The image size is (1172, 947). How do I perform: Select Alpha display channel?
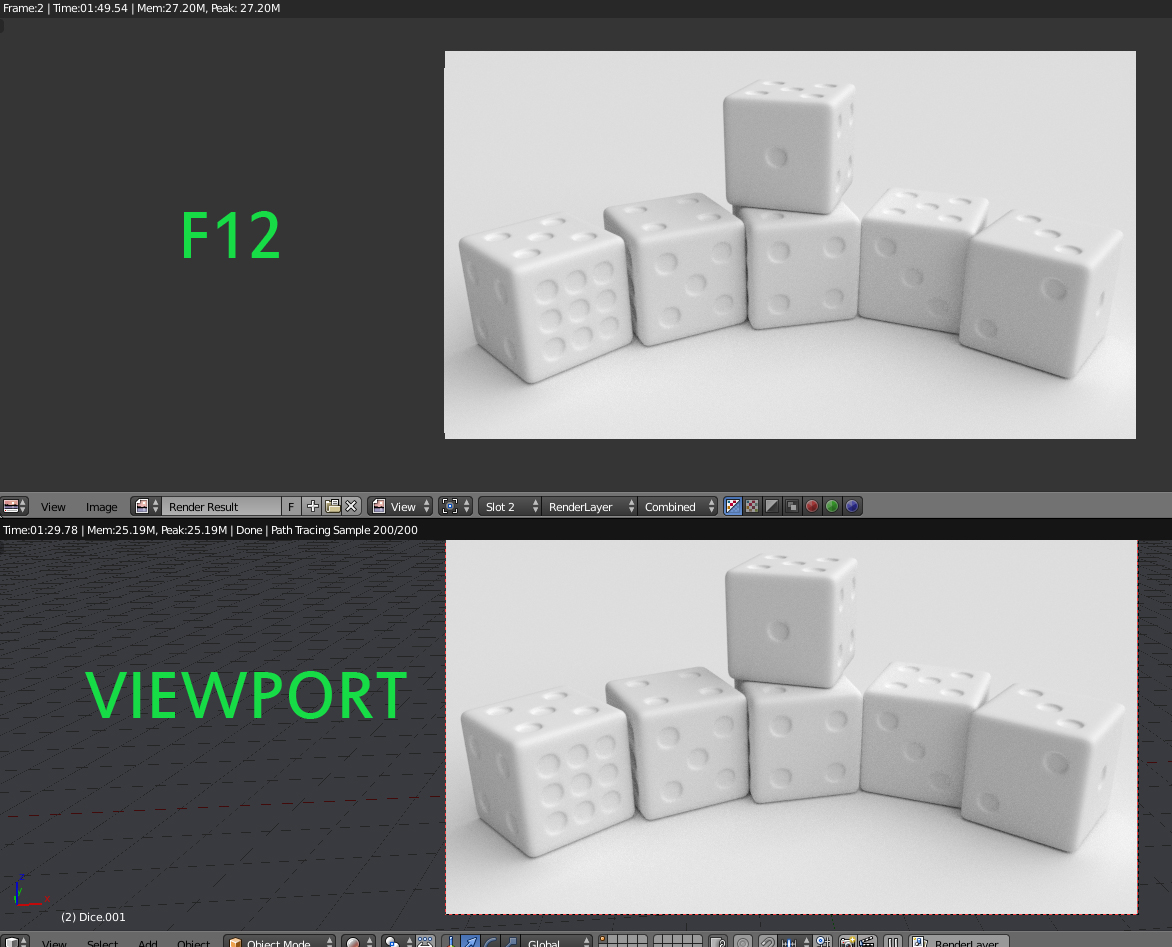[x=772, y=507]
